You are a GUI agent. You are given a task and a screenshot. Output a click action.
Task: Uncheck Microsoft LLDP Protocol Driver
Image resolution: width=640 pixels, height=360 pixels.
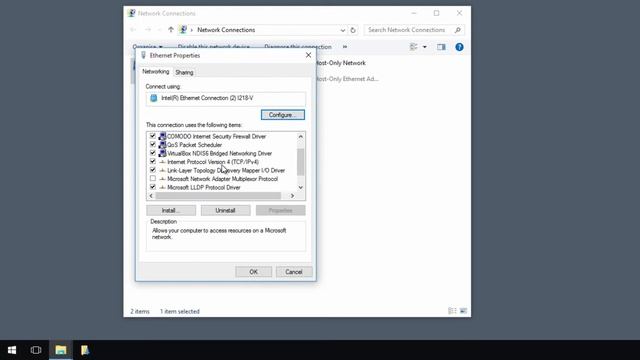click(x=153, y=187)
